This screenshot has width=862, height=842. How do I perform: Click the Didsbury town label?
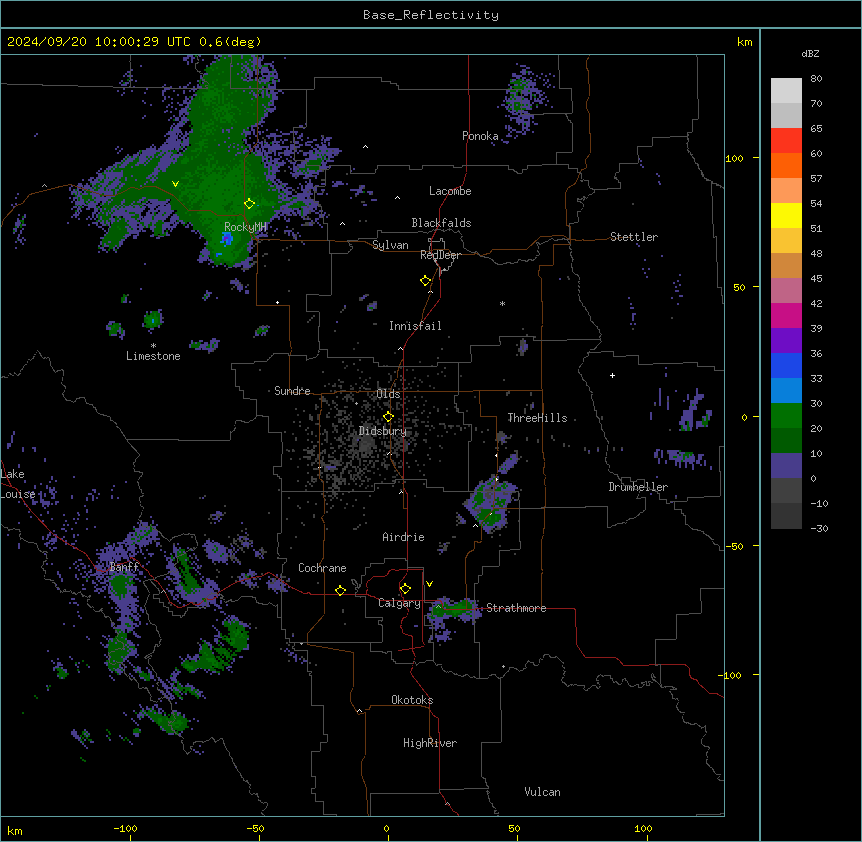point(383,431)
